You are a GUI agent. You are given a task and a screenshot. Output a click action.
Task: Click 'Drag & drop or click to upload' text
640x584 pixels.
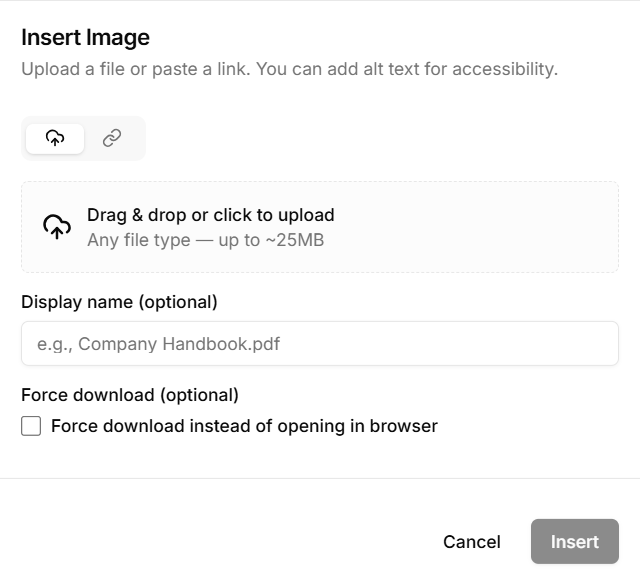click(210, 215)
